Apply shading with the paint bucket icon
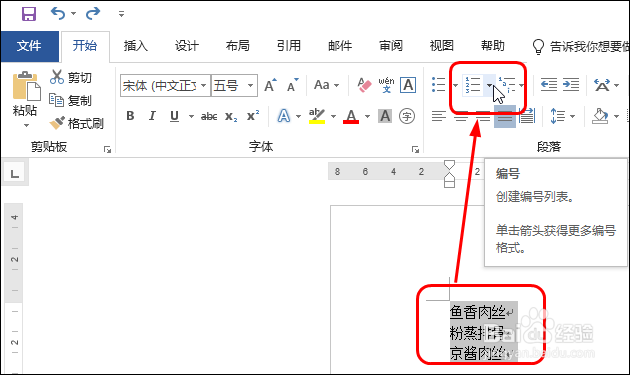The width and height of the screenshot is (630, 375). coord(600,117)
